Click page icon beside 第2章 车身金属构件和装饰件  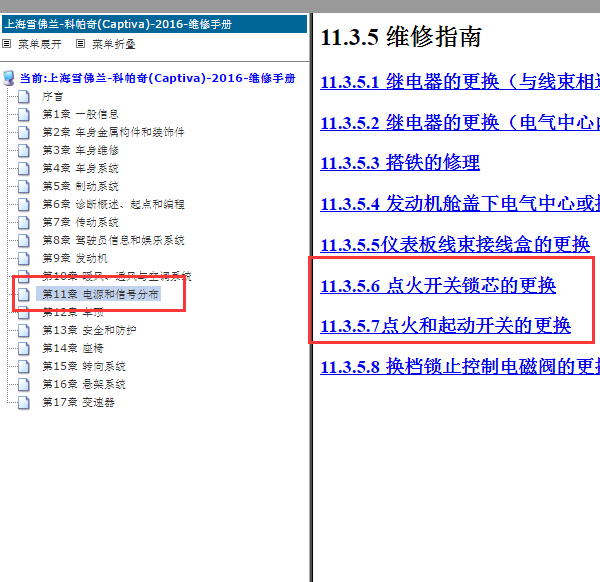[24, 132]
